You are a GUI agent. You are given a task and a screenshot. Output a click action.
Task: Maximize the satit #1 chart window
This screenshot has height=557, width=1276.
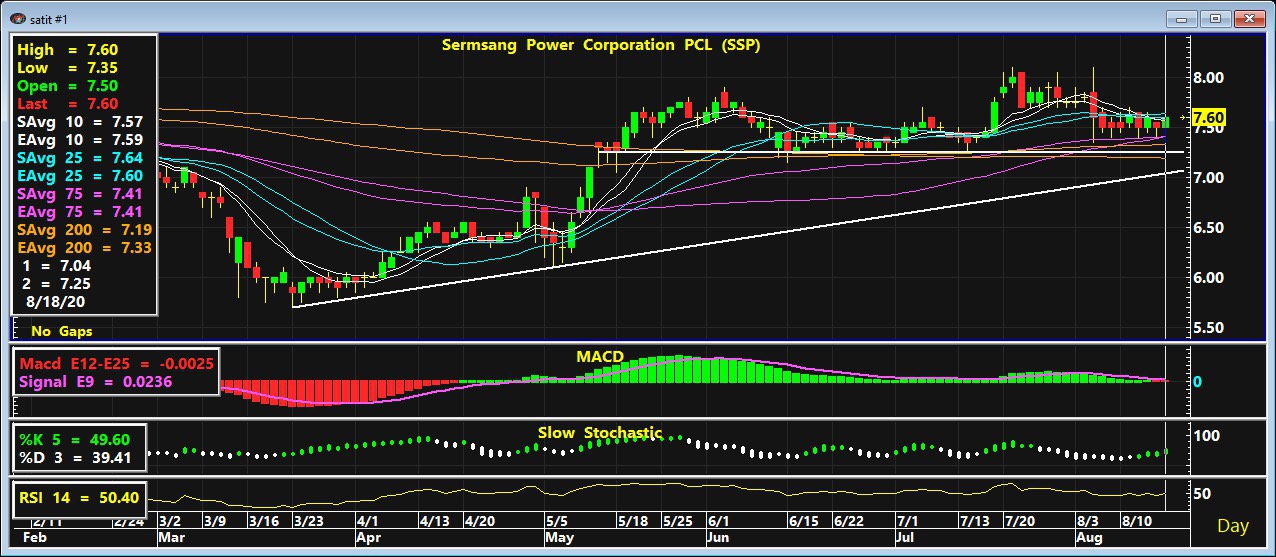[1216, 18]
